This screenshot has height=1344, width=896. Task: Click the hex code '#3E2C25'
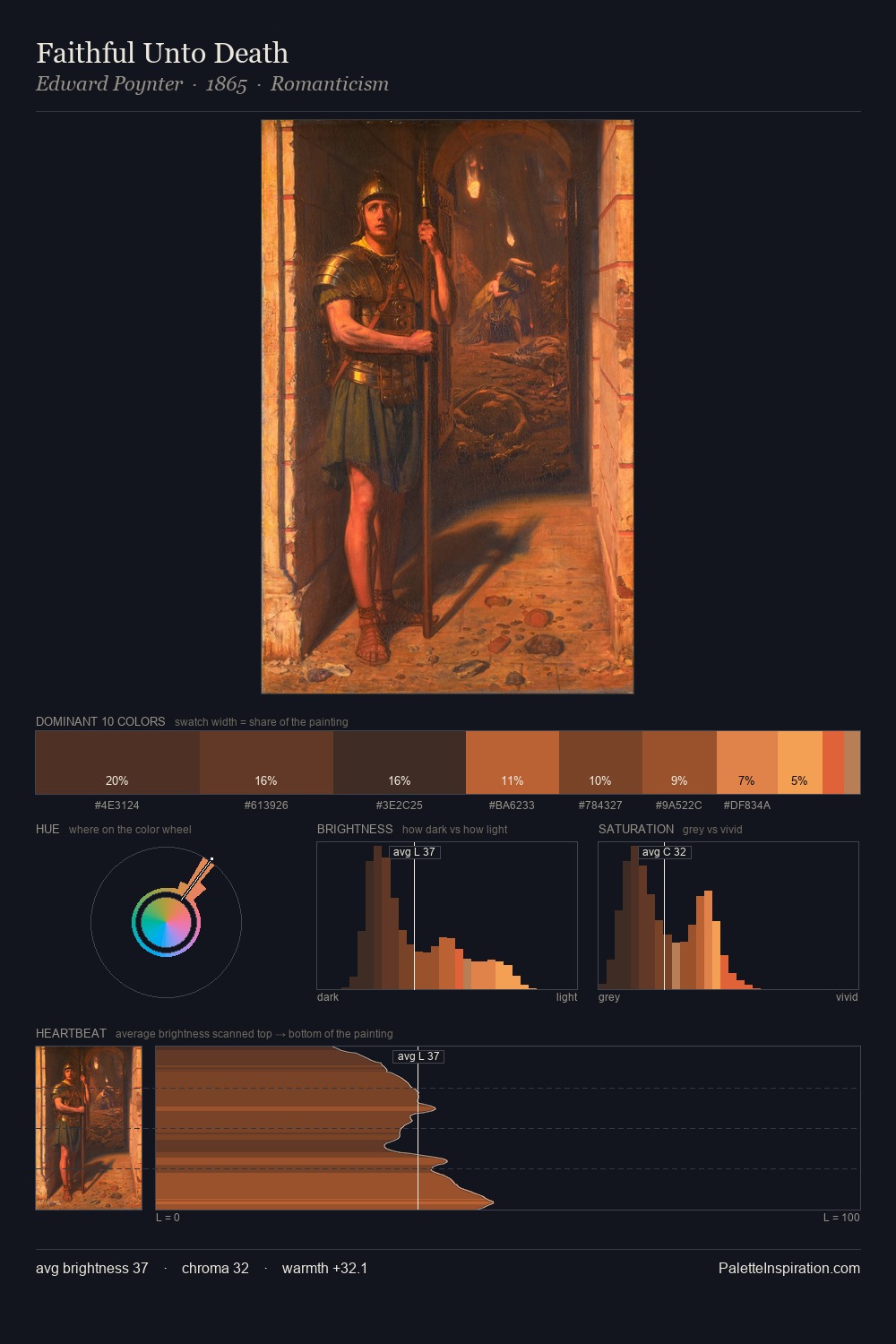(400, 806)
